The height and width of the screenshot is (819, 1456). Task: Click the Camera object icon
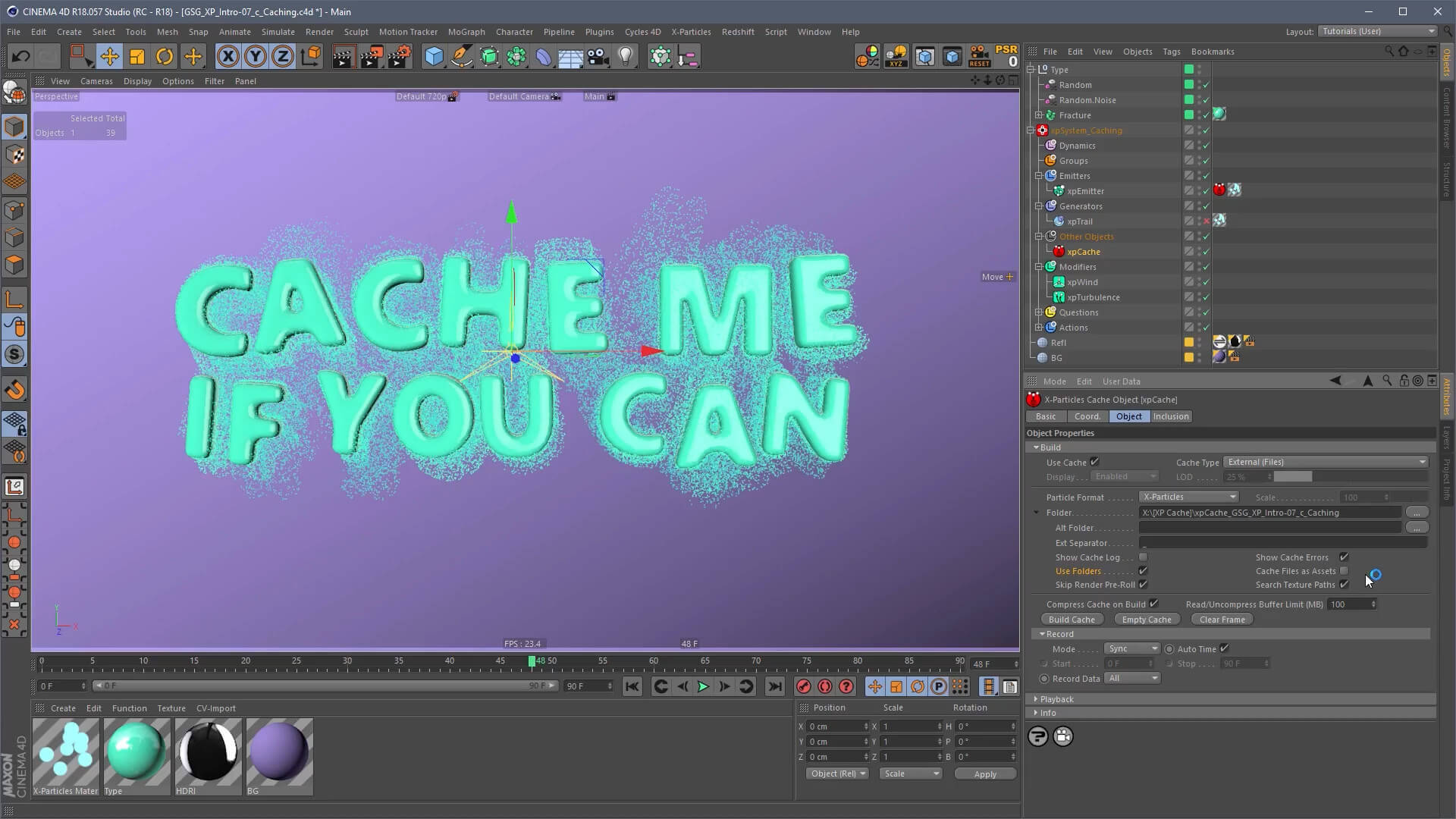(598, 56)
